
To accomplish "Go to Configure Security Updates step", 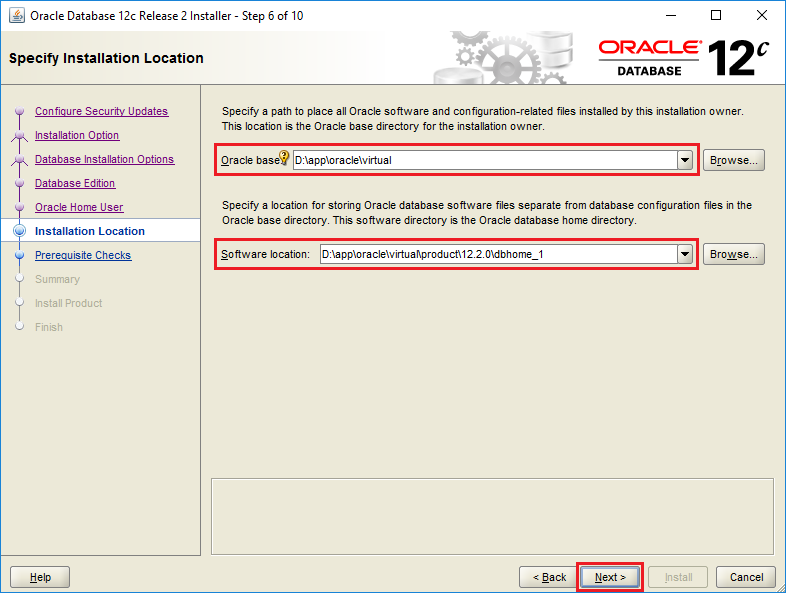I will point(101,111).
